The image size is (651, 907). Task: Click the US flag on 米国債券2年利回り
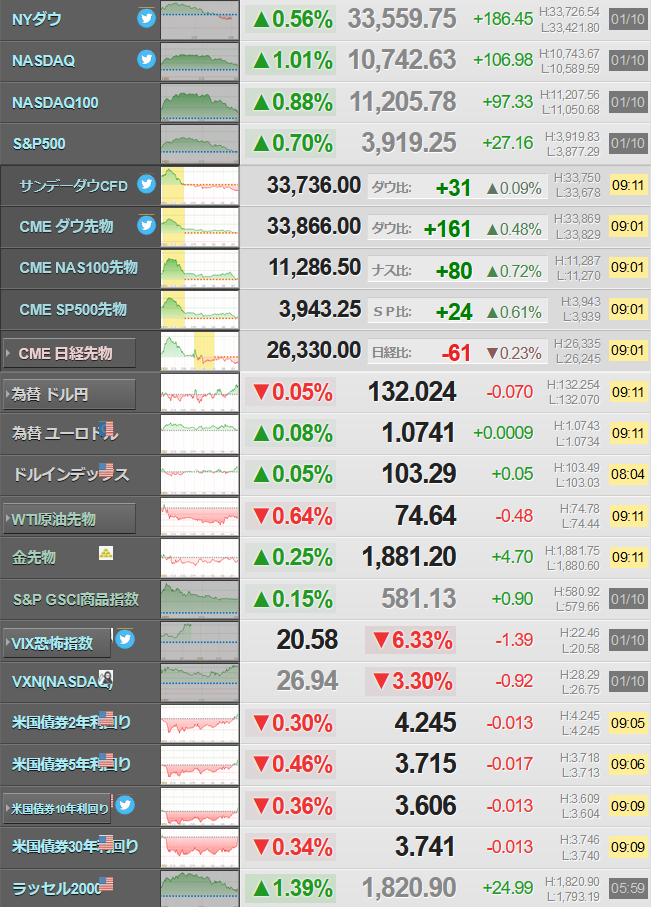pyautogui.click(x=106, y=718)
